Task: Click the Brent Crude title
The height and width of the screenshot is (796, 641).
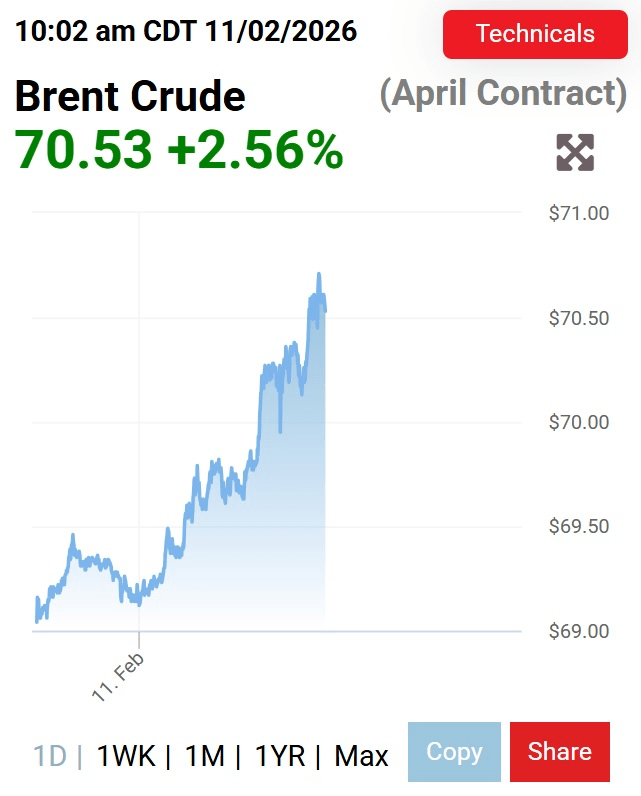Action: (130, 96)
